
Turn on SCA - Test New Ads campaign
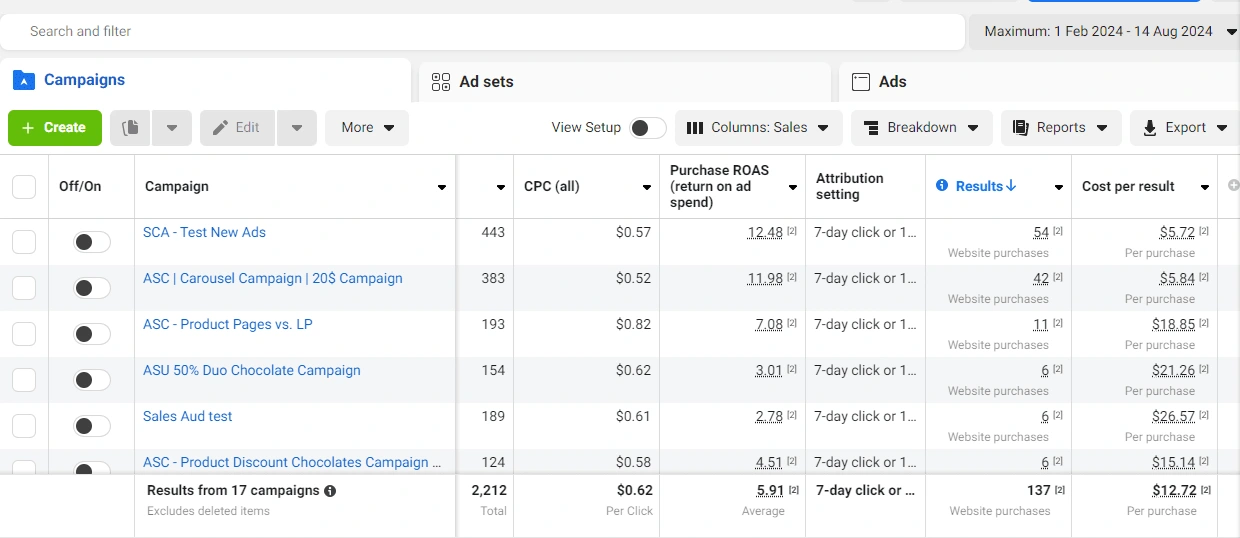(x=91, y=242)
